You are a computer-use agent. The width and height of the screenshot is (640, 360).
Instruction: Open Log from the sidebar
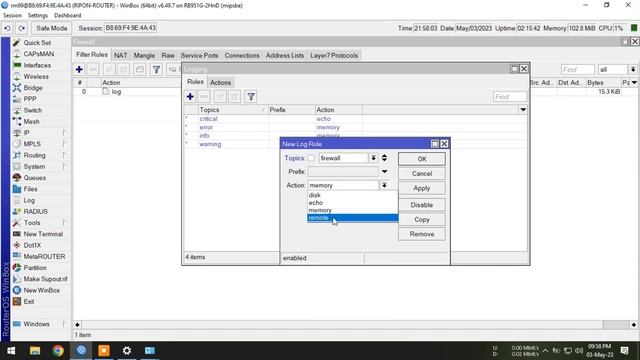[29, 200]
